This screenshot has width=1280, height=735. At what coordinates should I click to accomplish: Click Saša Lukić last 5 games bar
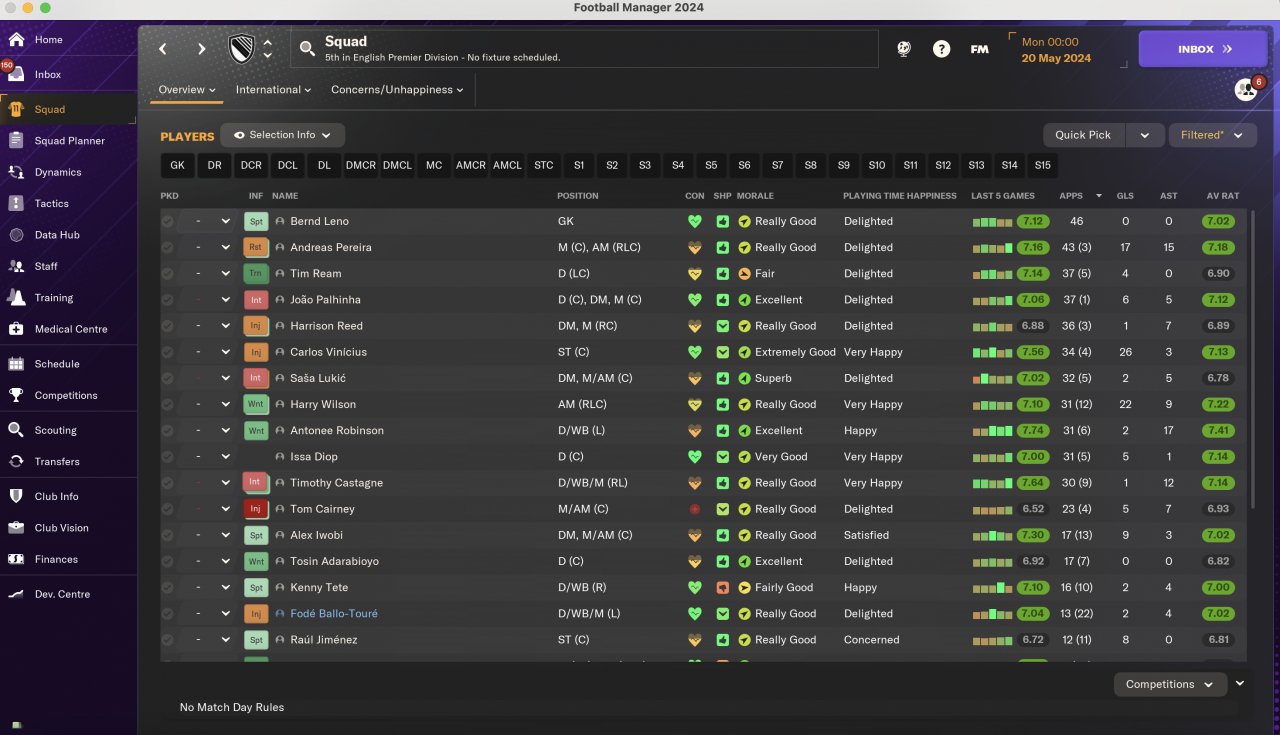click(x=993, y=378)
